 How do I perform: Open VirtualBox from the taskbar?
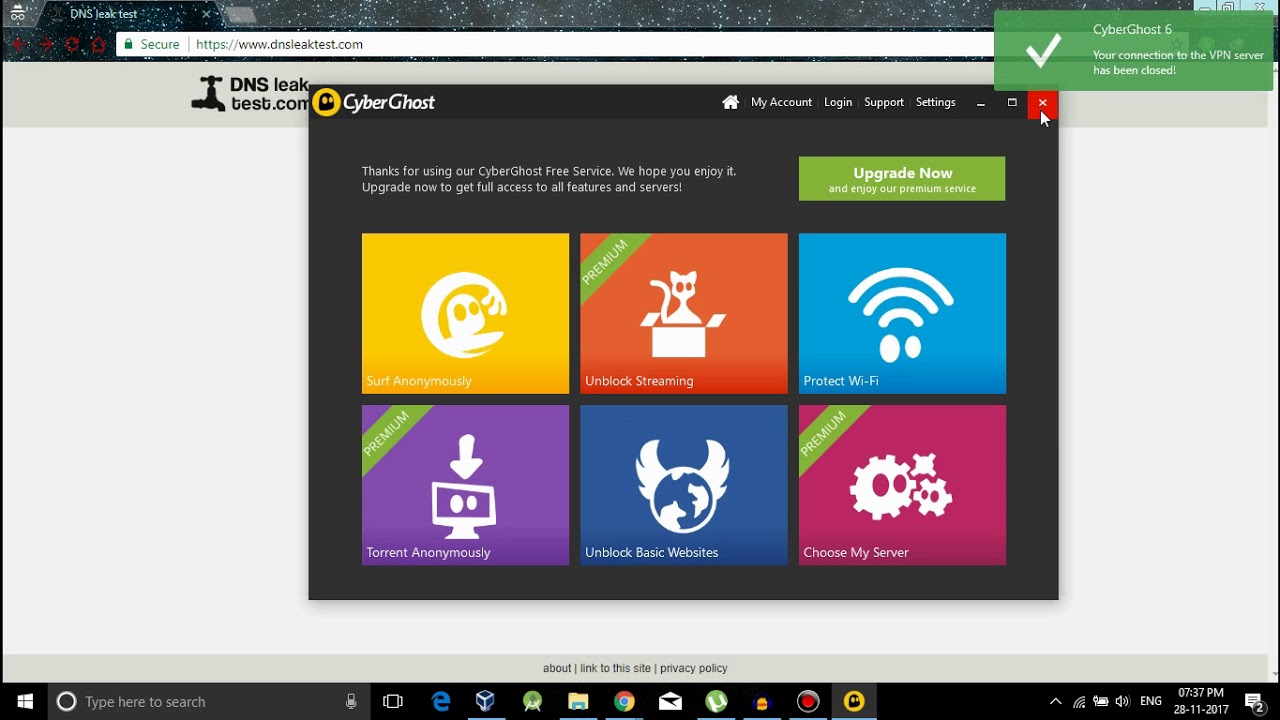pos(486,702)
